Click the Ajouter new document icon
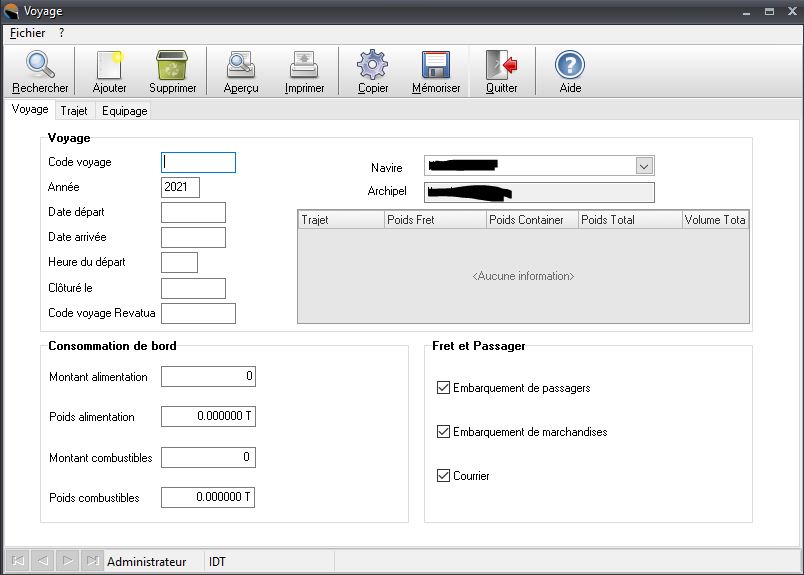Screen dimensions: 804x575 109,66
